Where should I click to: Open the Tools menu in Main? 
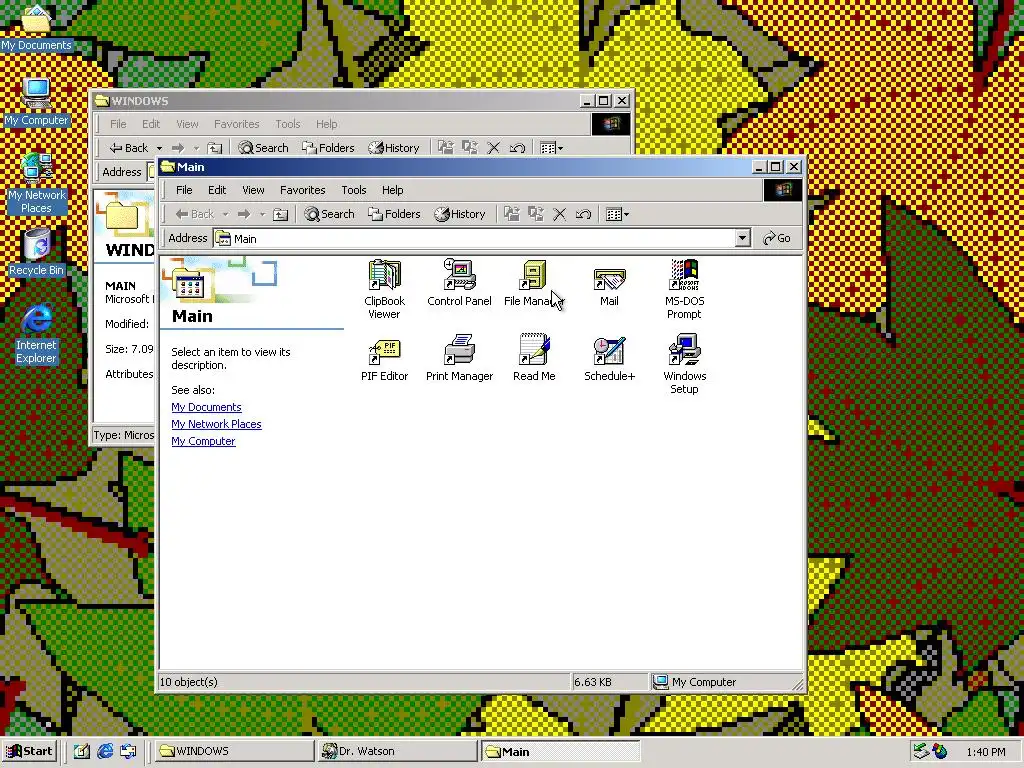353,190
